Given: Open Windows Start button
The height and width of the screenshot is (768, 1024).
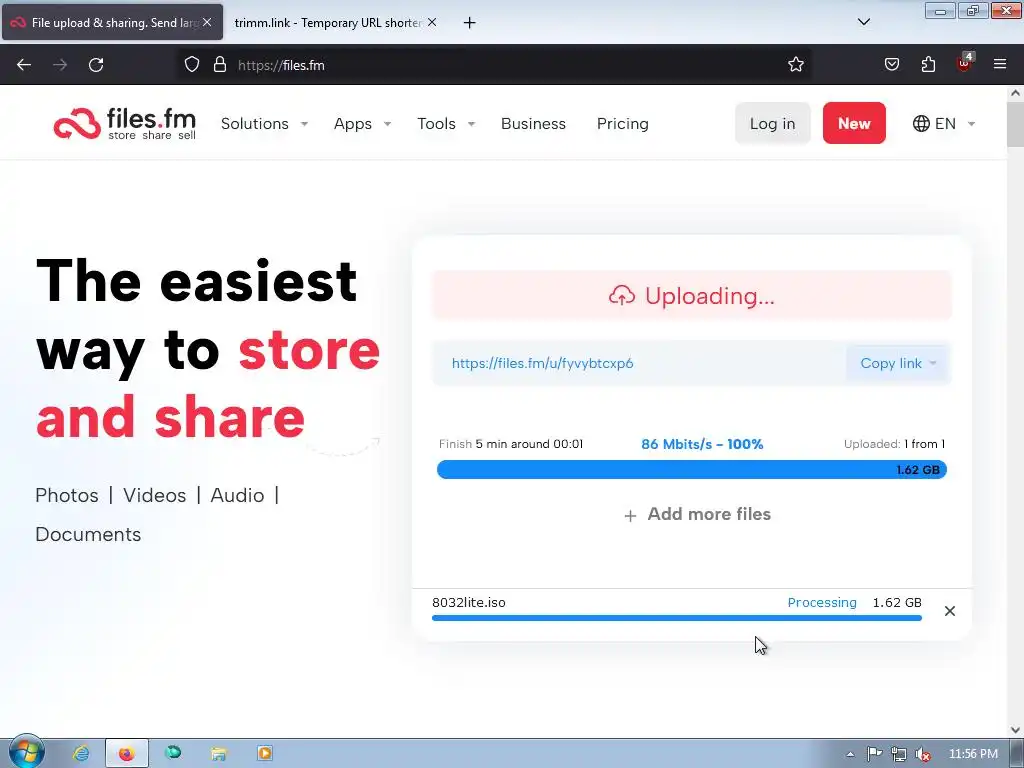Looking at the screenshot, I should tap(25, 752).
